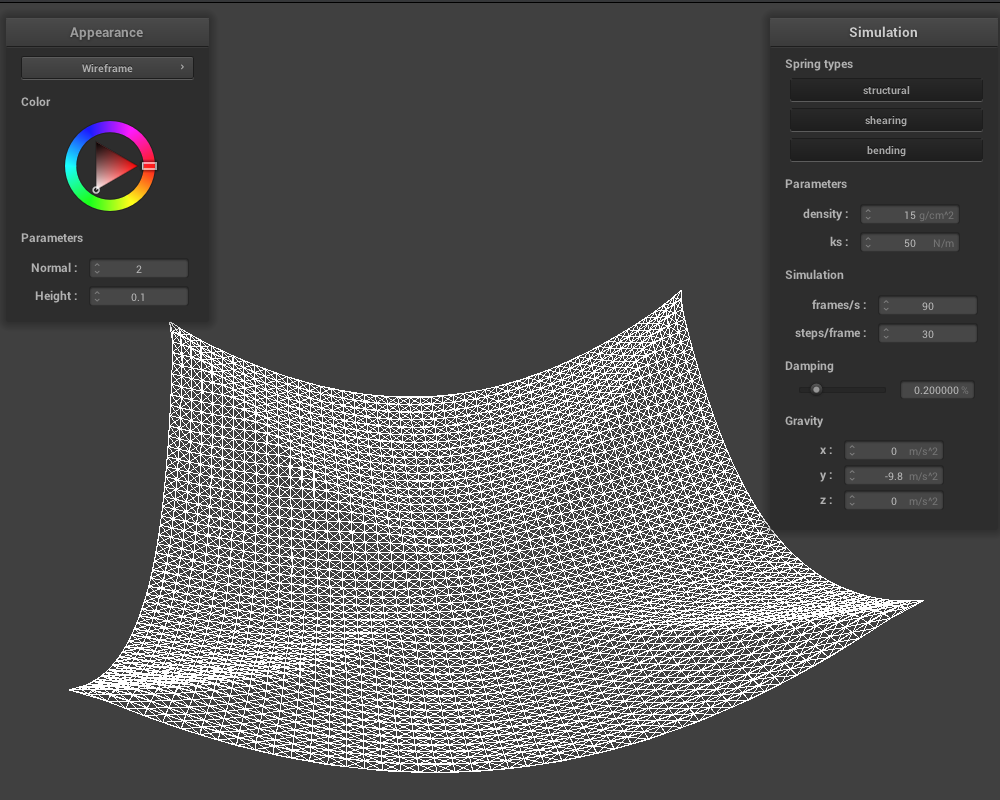
Task: Increase the steps/frame value using its stepper
Action: click(x=885, y=330)
